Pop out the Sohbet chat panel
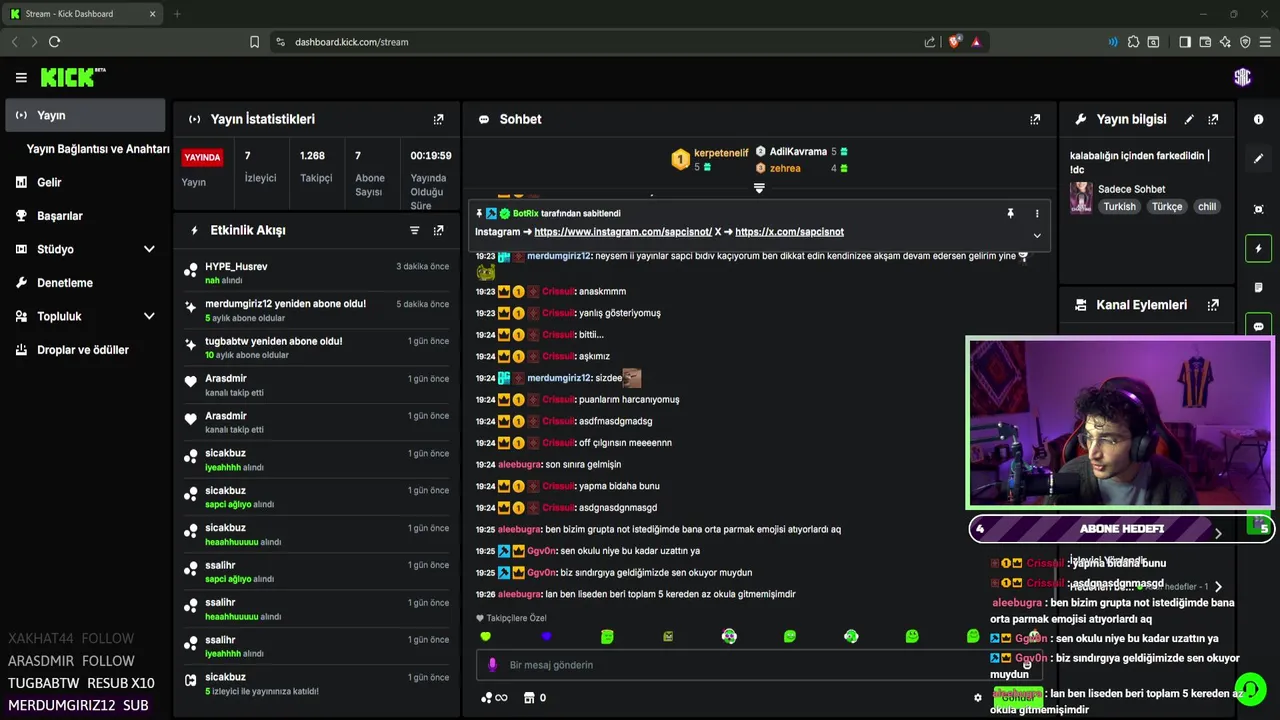This screenshot has height=720, width=1280. tap(1035, 119)
